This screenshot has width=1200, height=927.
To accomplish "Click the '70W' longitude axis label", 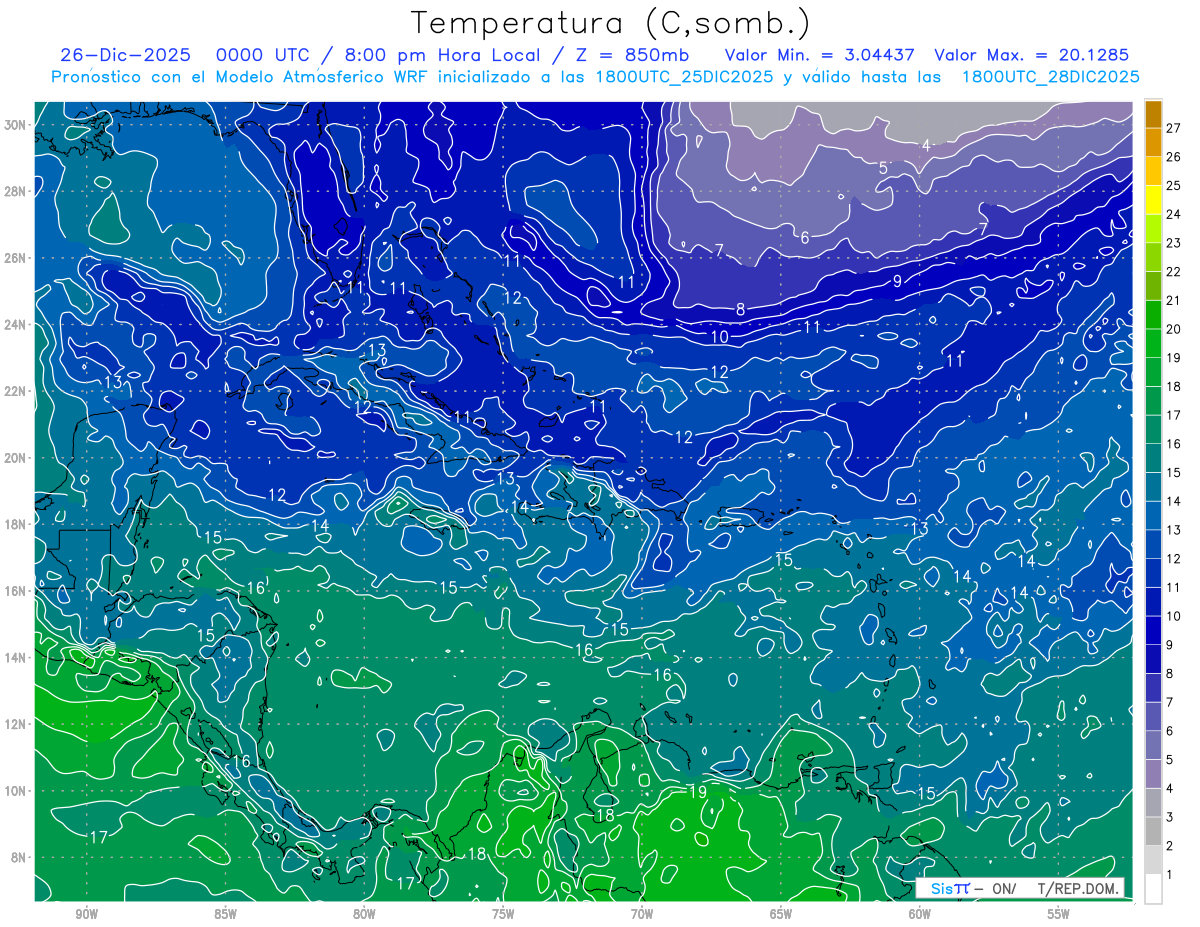I will tap(642, 914).
